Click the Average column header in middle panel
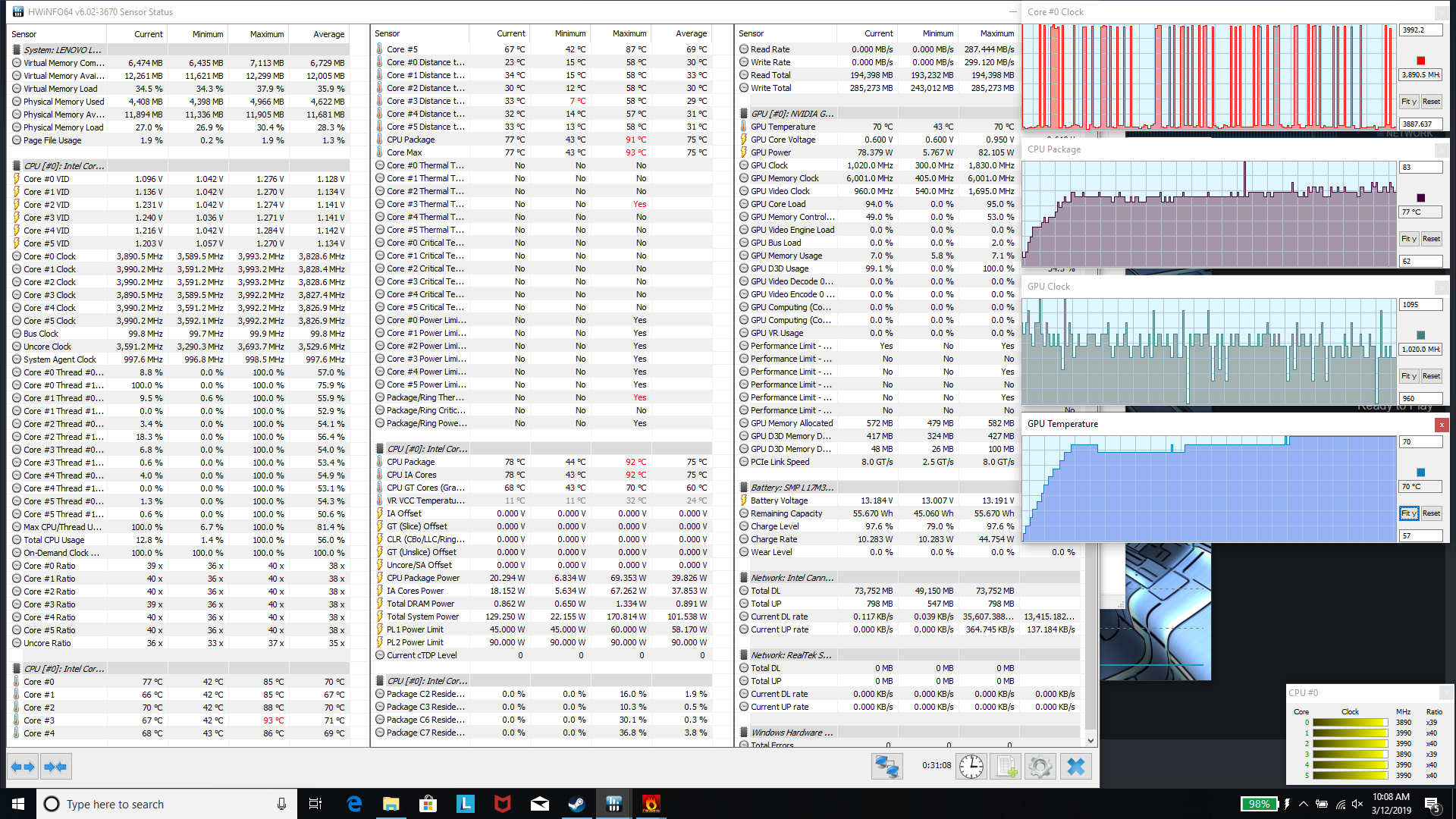 pyautogui.click(x=690, y=33)
